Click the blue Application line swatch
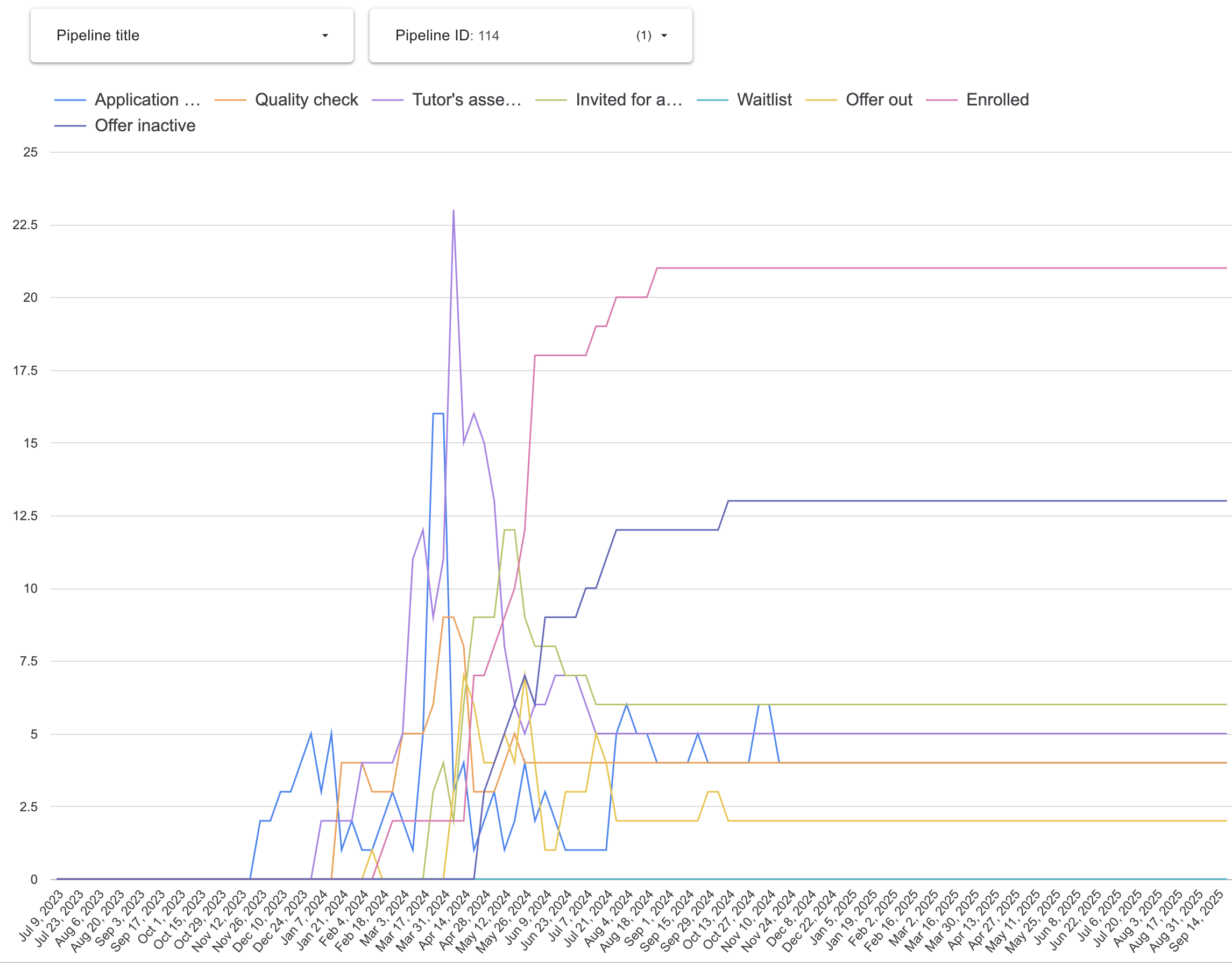Screen dimensions: 1232x963 (70, 101)
